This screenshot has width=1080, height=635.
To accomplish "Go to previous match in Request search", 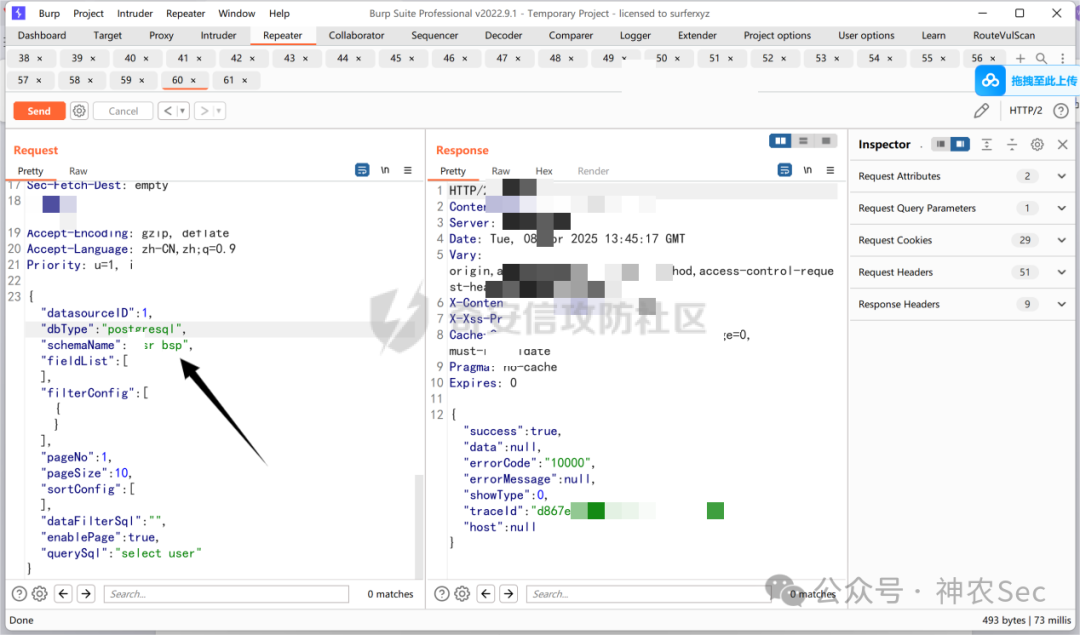I will tap(63, 594).
